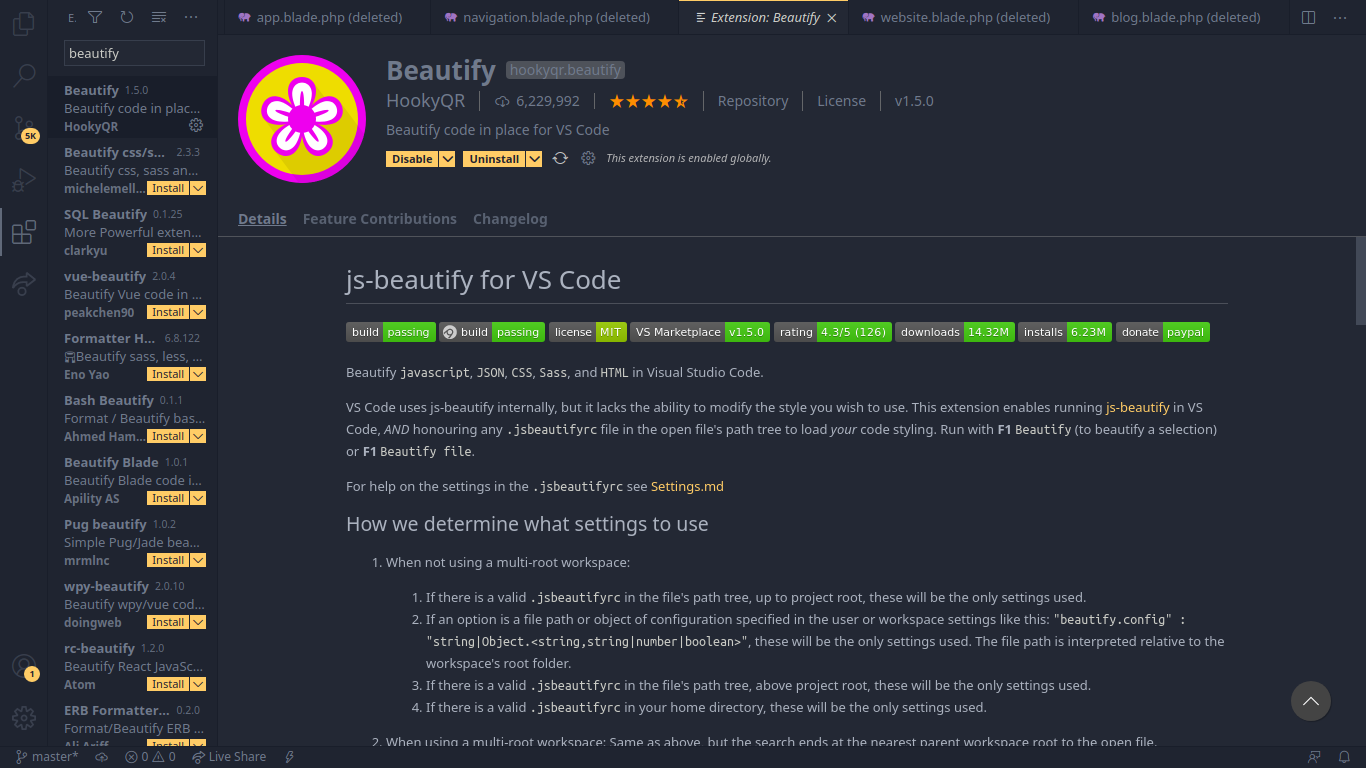Viewport: 1366px width, 768px height.
Task: Refresh the extensions list
Action: point(127,17)
